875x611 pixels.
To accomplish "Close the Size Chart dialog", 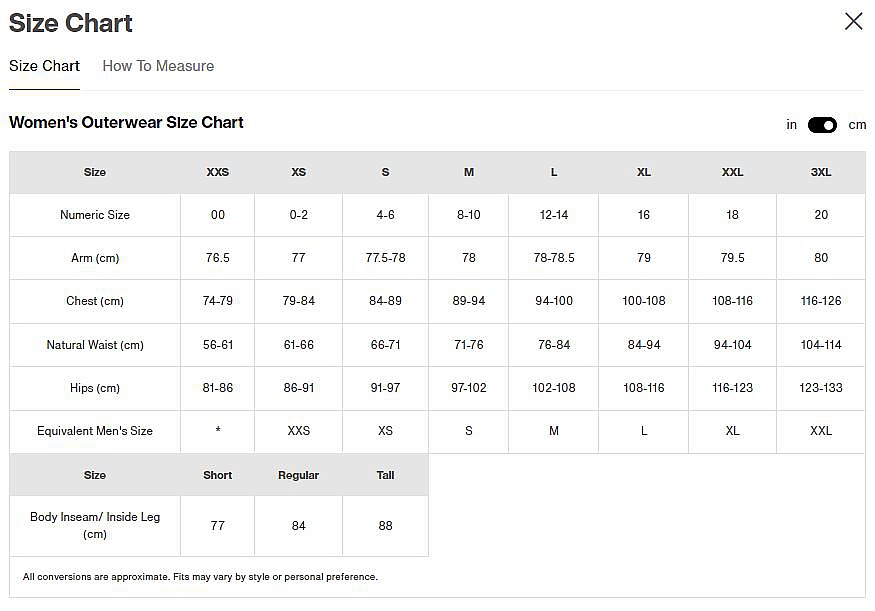I will tap(853, 22).
